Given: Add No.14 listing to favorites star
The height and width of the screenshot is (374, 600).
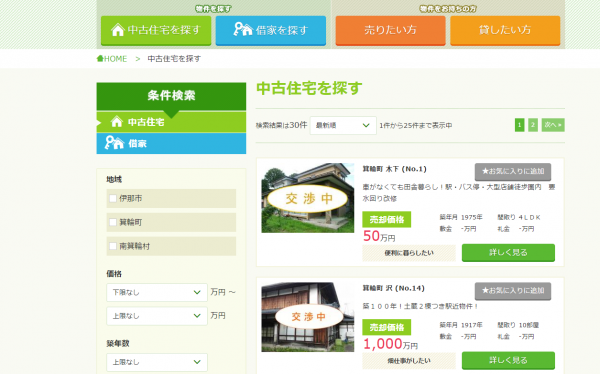Looking at the screenshot, I should pyautogui.click(x=513, y=291).
